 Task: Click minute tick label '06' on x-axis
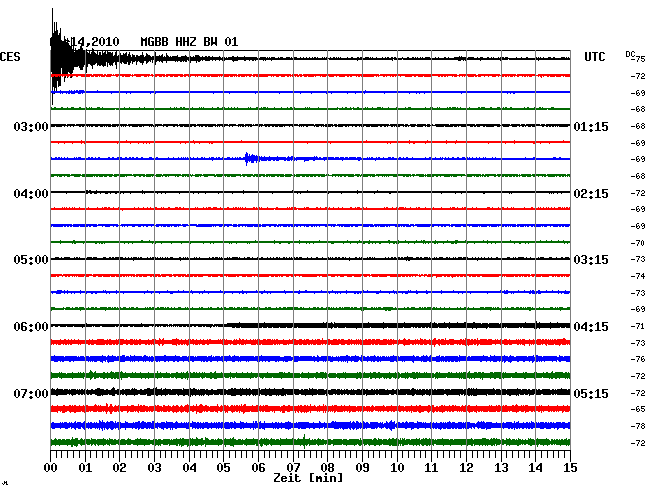[x=258, y=467]
